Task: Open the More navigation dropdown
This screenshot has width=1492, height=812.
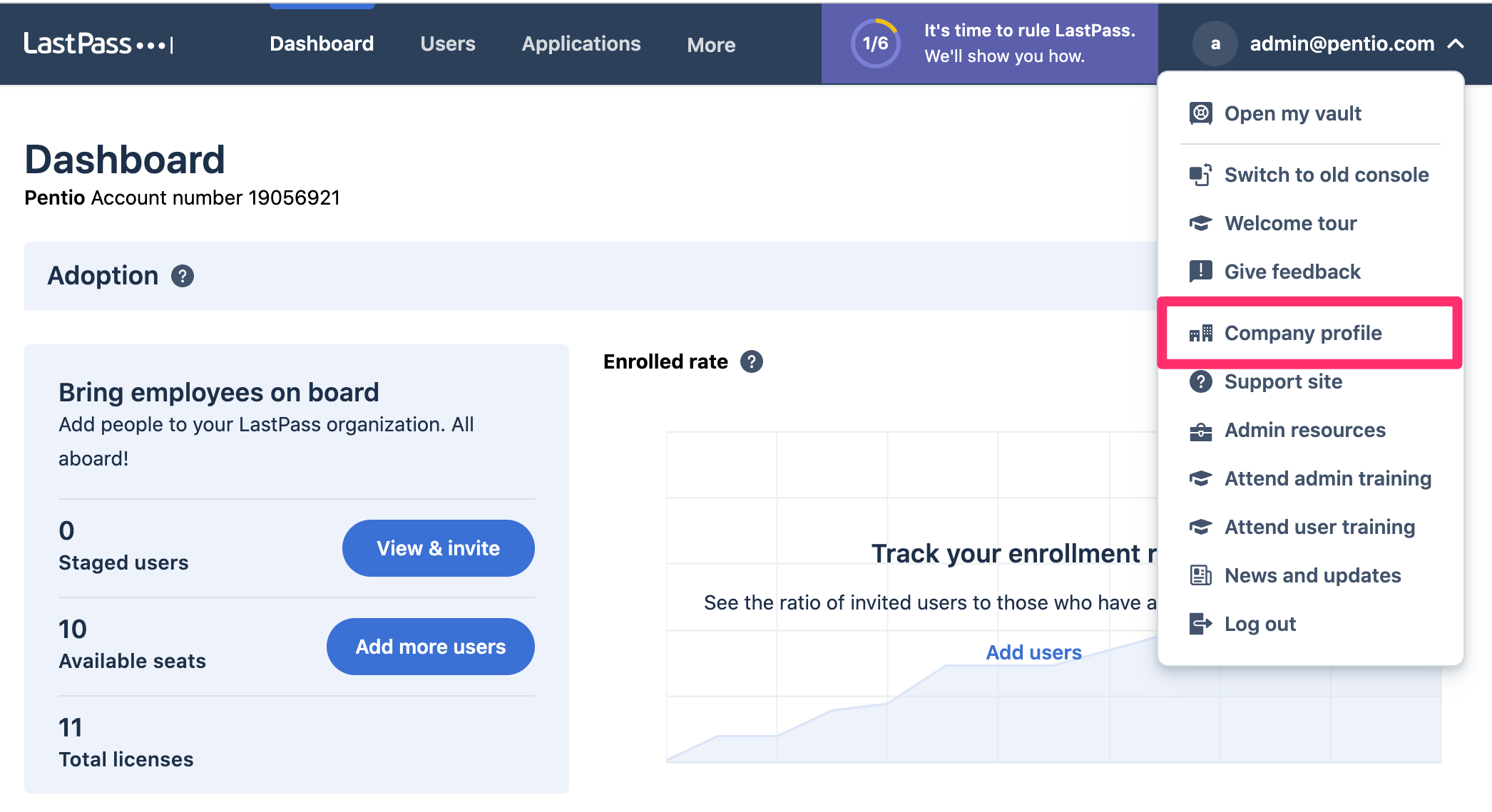Action: 711,45
